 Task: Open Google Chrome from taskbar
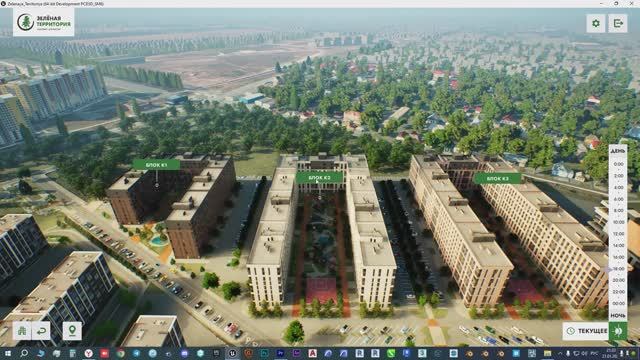click(x=120, y=353)
